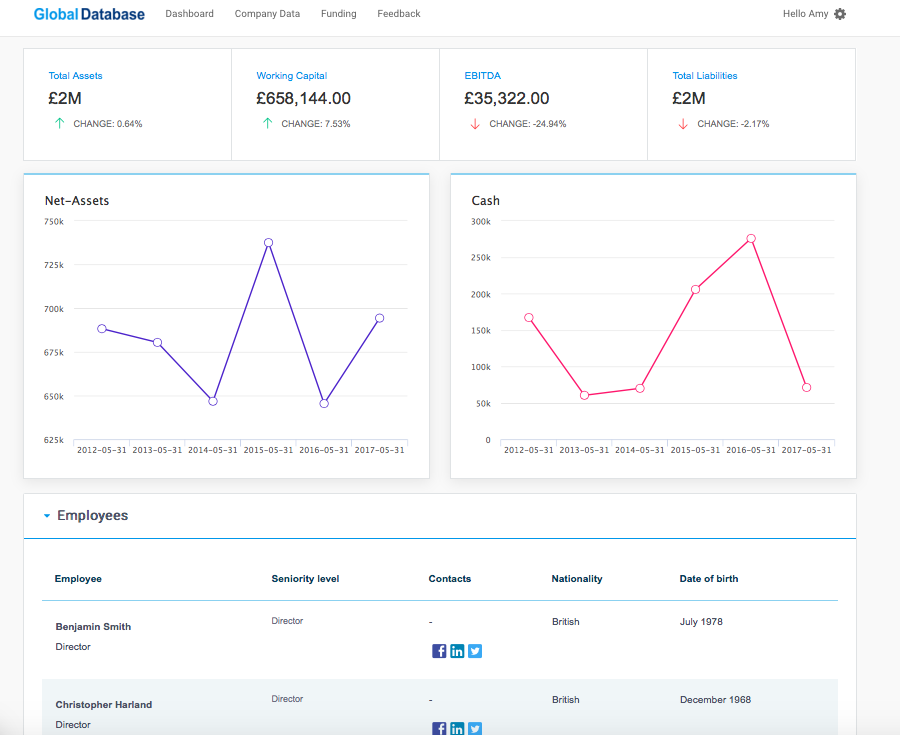The width and height of the screenshot is (900, 735).
Task: Open Christopher Harland's Facebook icon
Action: [439, 729]
